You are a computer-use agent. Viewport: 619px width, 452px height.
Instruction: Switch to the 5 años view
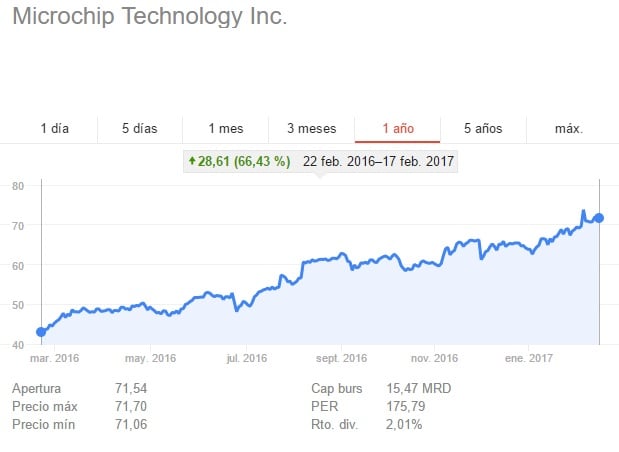tap(483, 128)
